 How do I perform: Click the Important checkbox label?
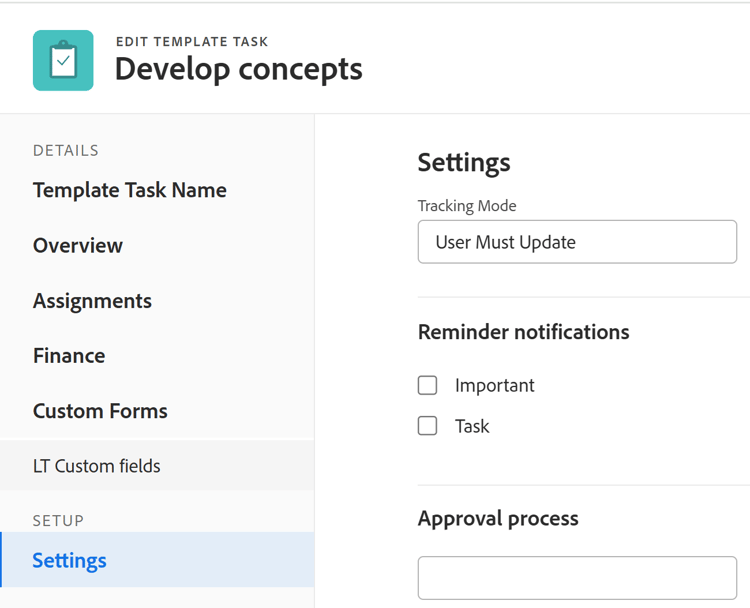point(494,385)
